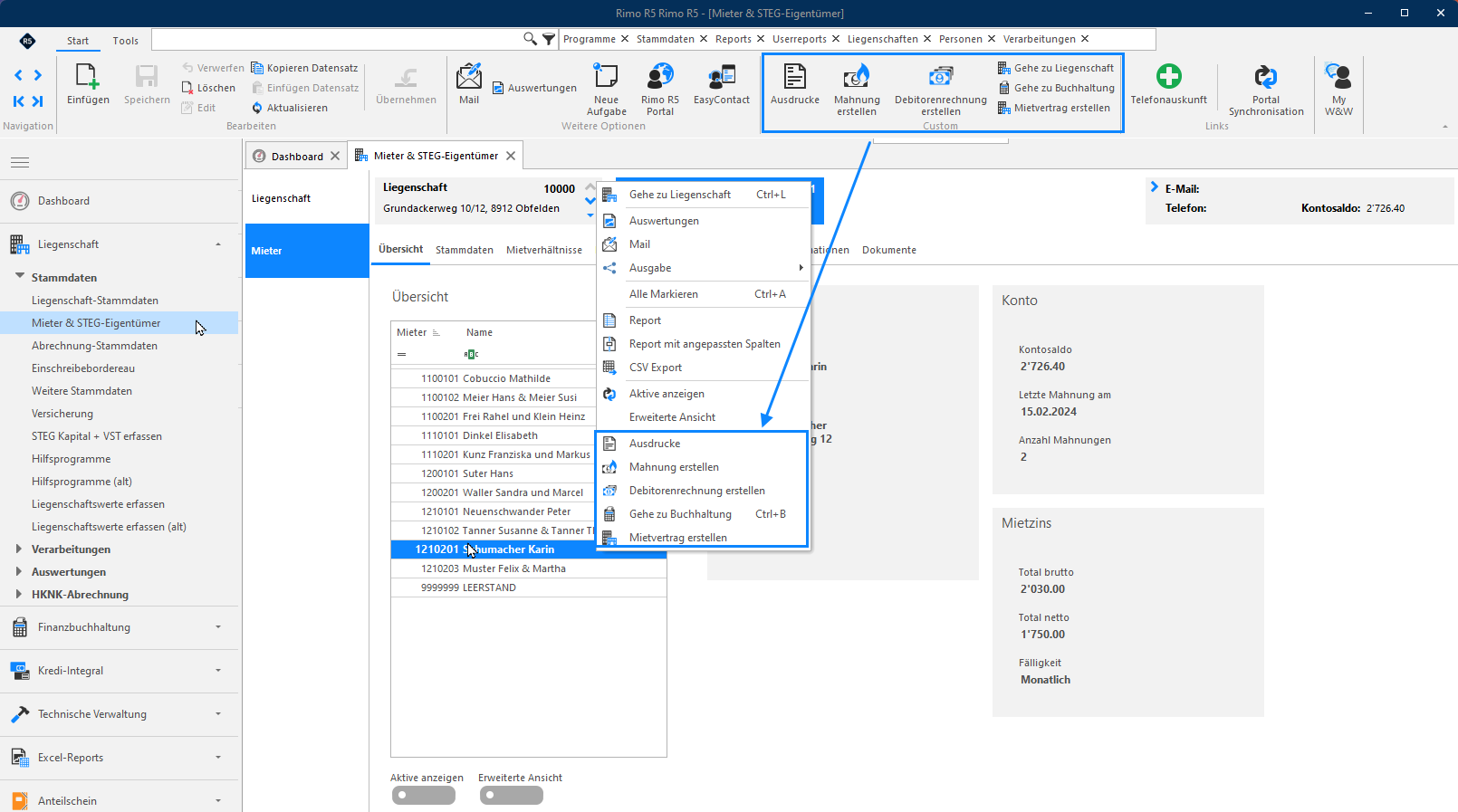Open Telefonauskunft link
Image resolution: width=1458 pixels, height=812 pixels.
point(1168,85)
